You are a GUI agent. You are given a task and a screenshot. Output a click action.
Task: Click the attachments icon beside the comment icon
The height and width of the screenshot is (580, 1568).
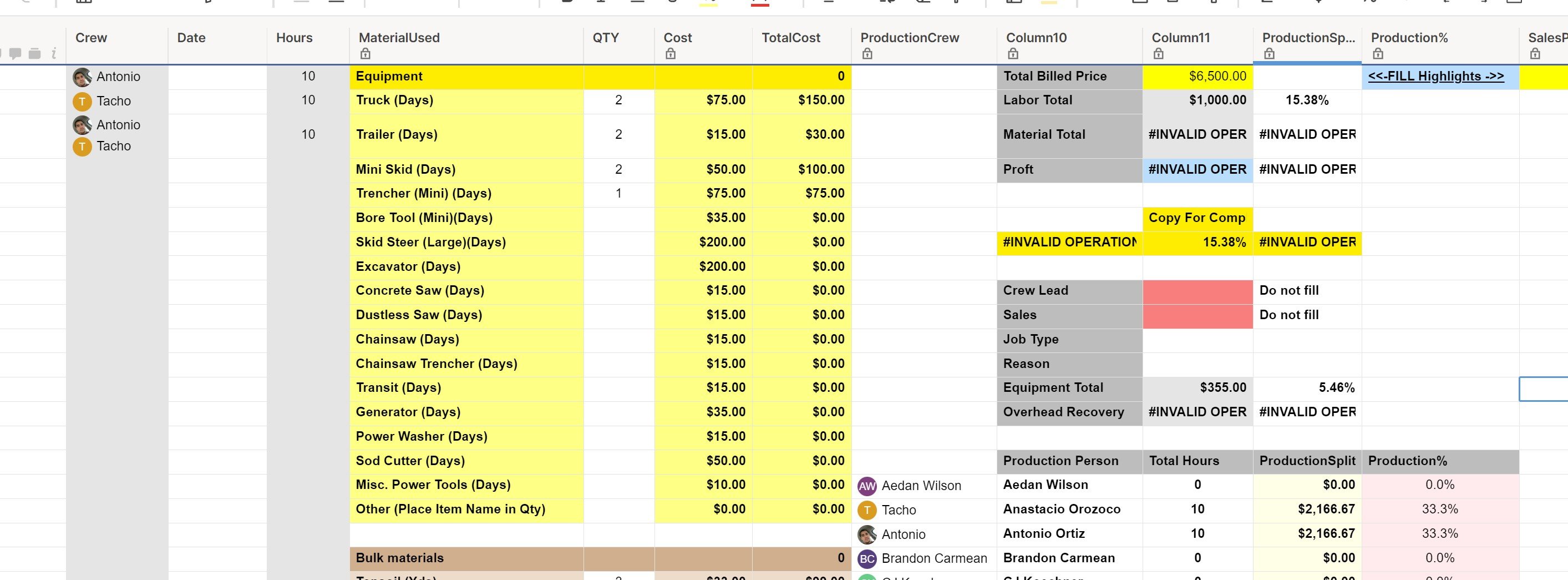pos(35,55)
